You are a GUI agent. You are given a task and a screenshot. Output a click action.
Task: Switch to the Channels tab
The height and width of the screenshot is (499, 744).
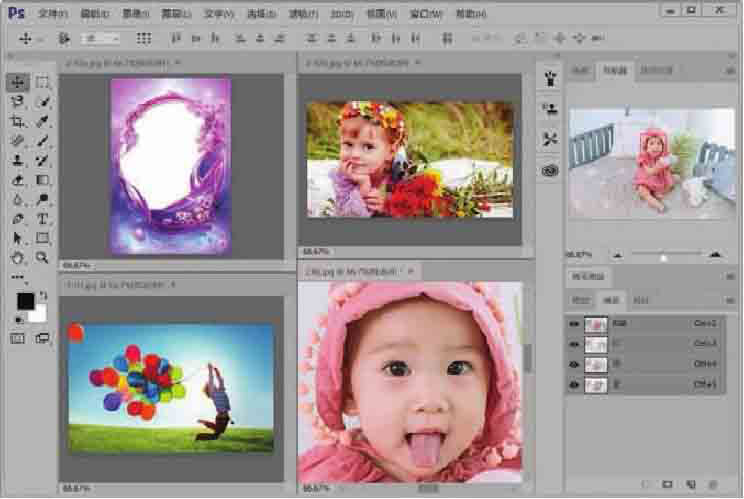point(611,299)
